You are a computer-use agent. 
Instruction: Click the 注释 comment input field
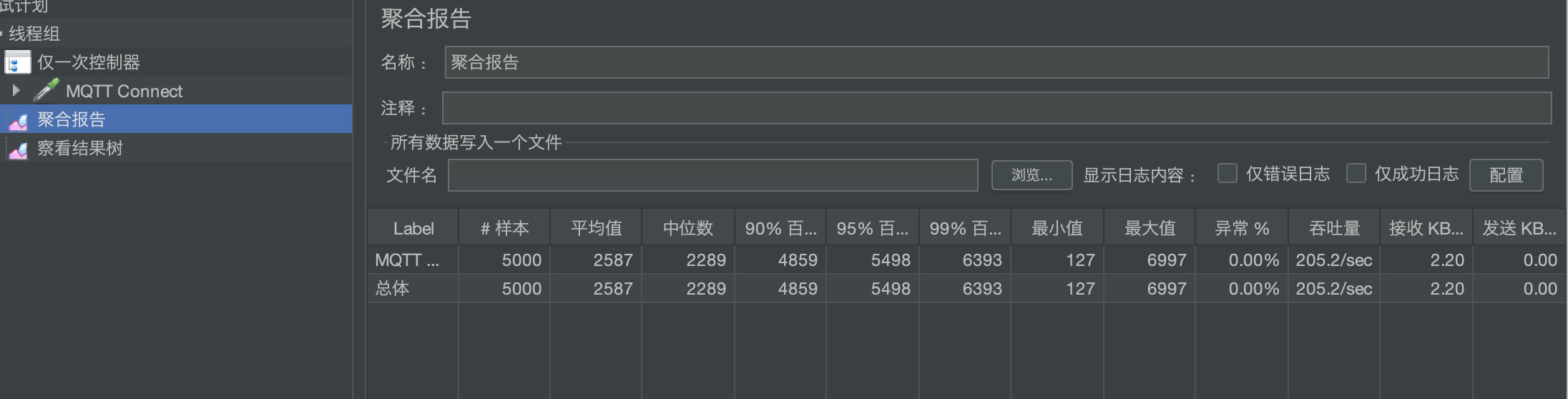[x=996, y=108]
